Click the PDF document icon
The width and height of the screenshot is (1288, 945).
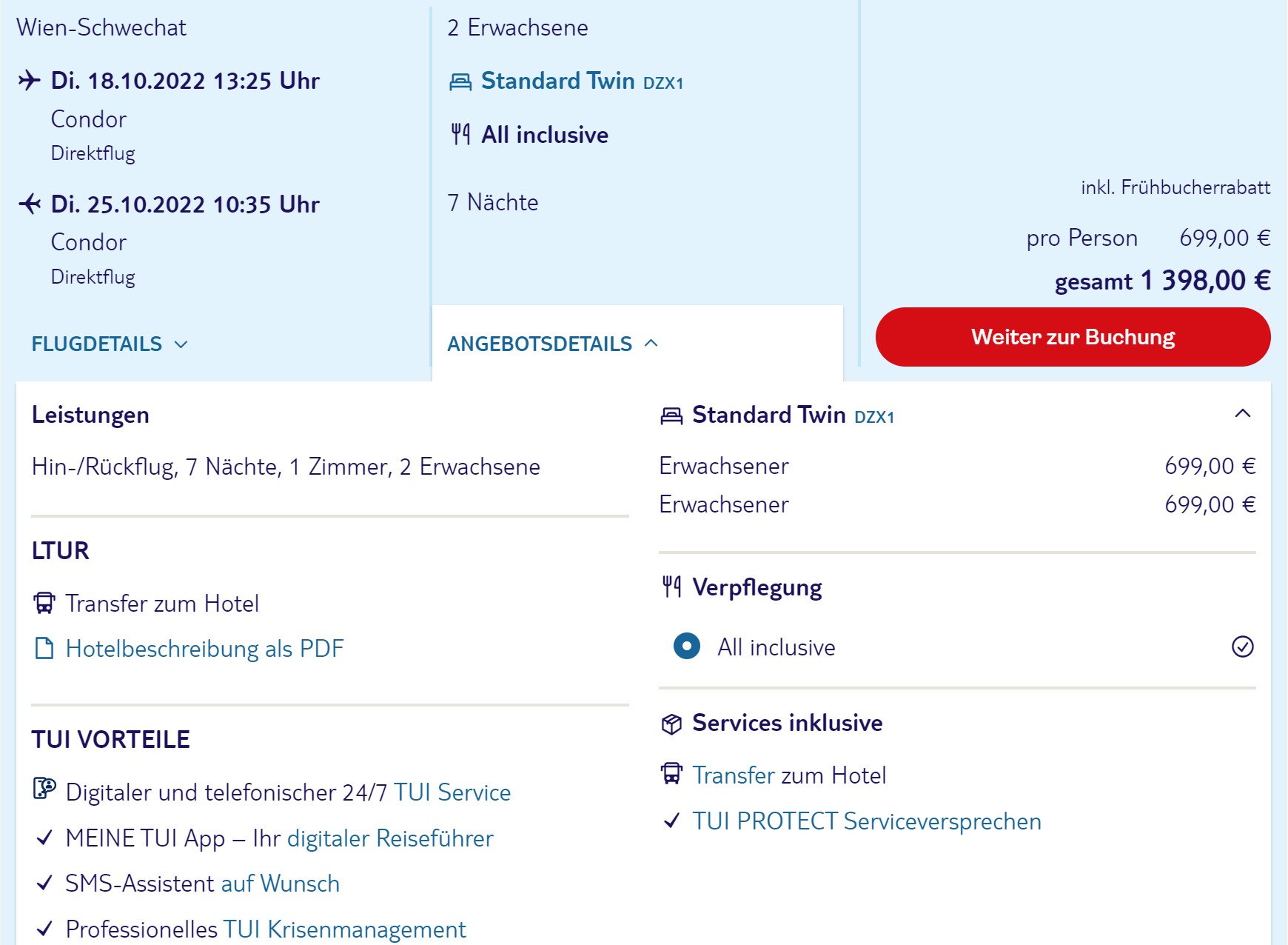coord(44,648)
